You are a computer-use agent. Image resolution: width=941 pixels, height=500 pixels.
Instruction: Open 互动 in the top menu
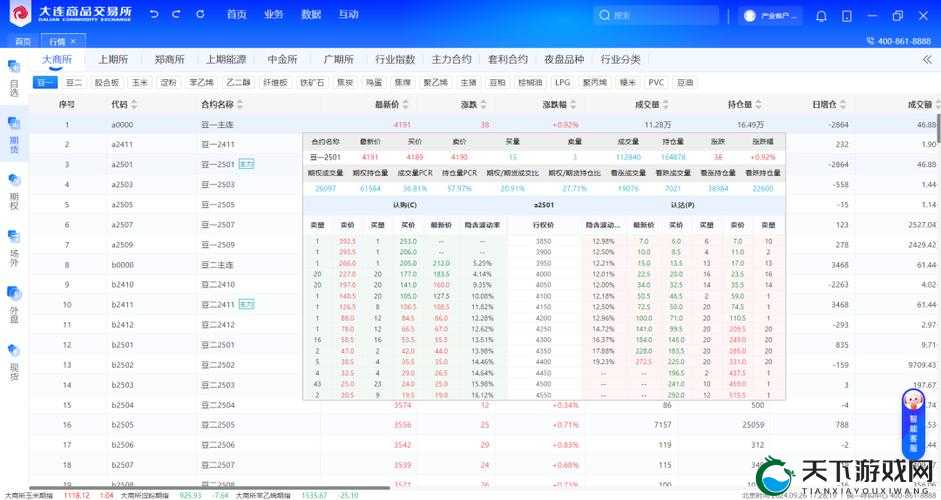pos(348,14)
